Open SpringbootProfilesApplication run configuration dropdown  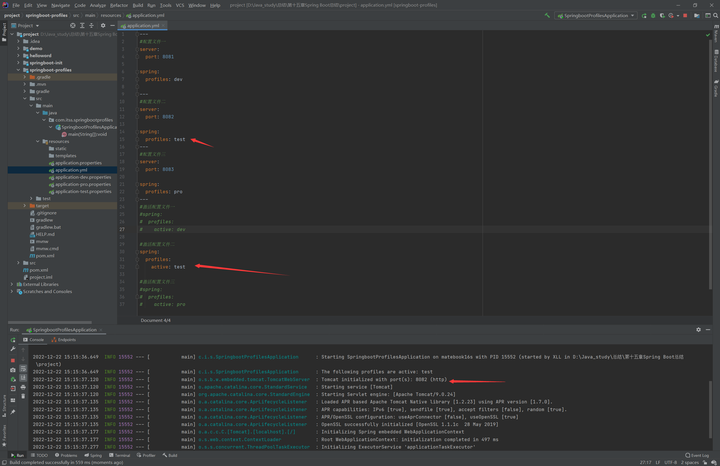click(x=594, y=15)
